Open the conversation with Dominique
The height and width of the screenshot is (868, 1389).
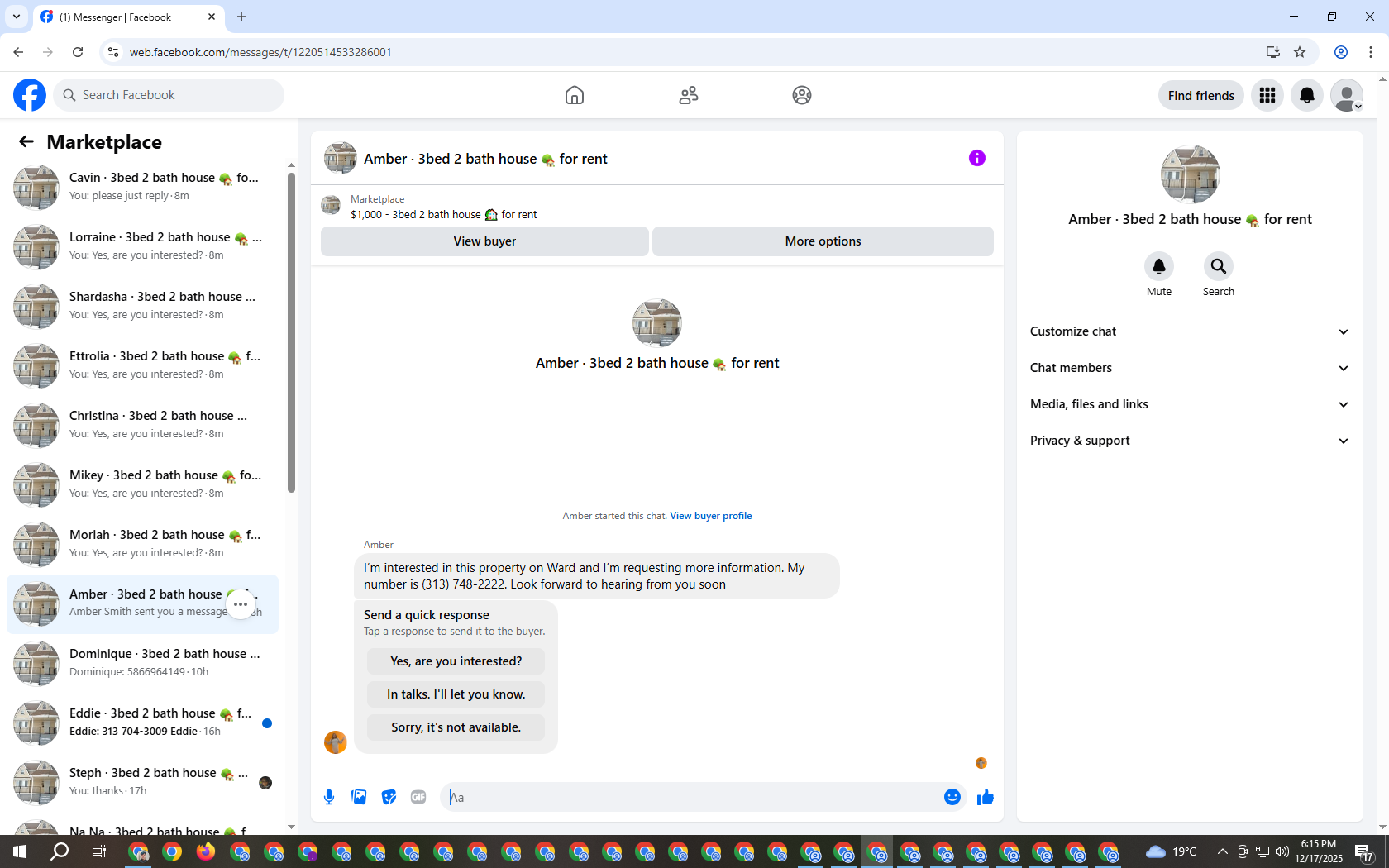(x=142, y=663)
